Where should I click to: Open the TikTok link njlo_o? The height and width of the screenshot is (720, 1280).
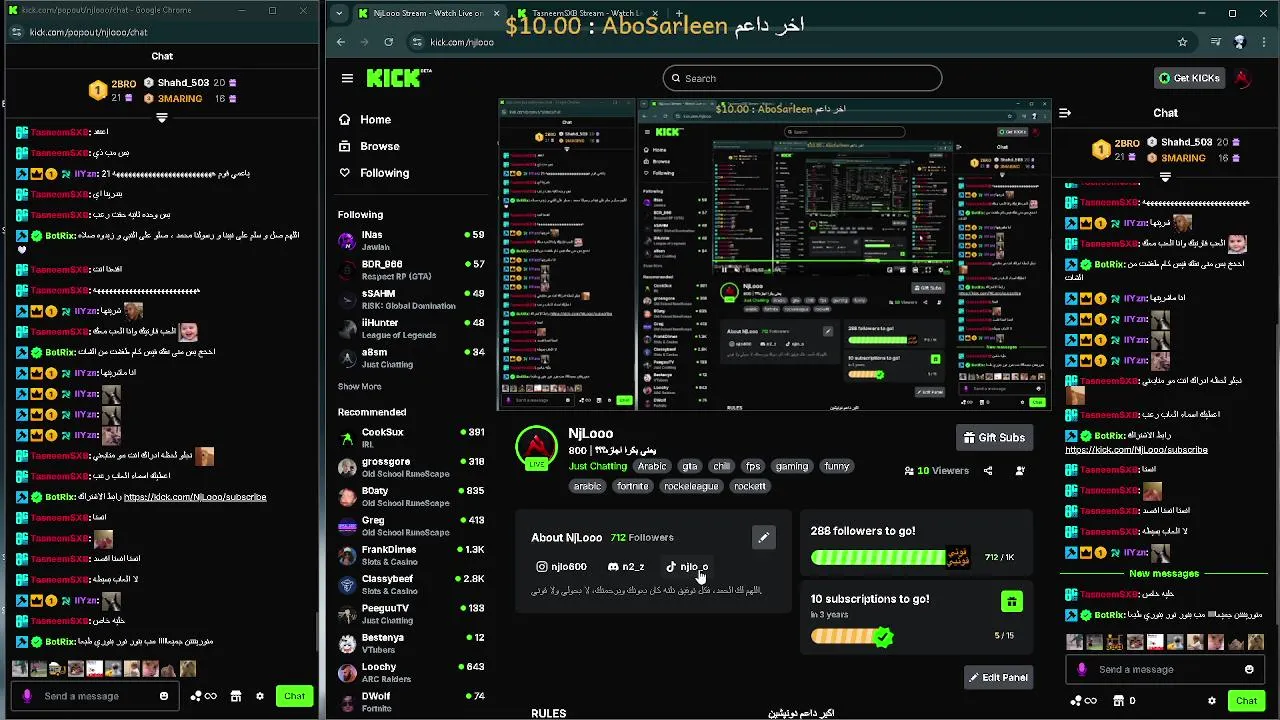click(687, 567)
